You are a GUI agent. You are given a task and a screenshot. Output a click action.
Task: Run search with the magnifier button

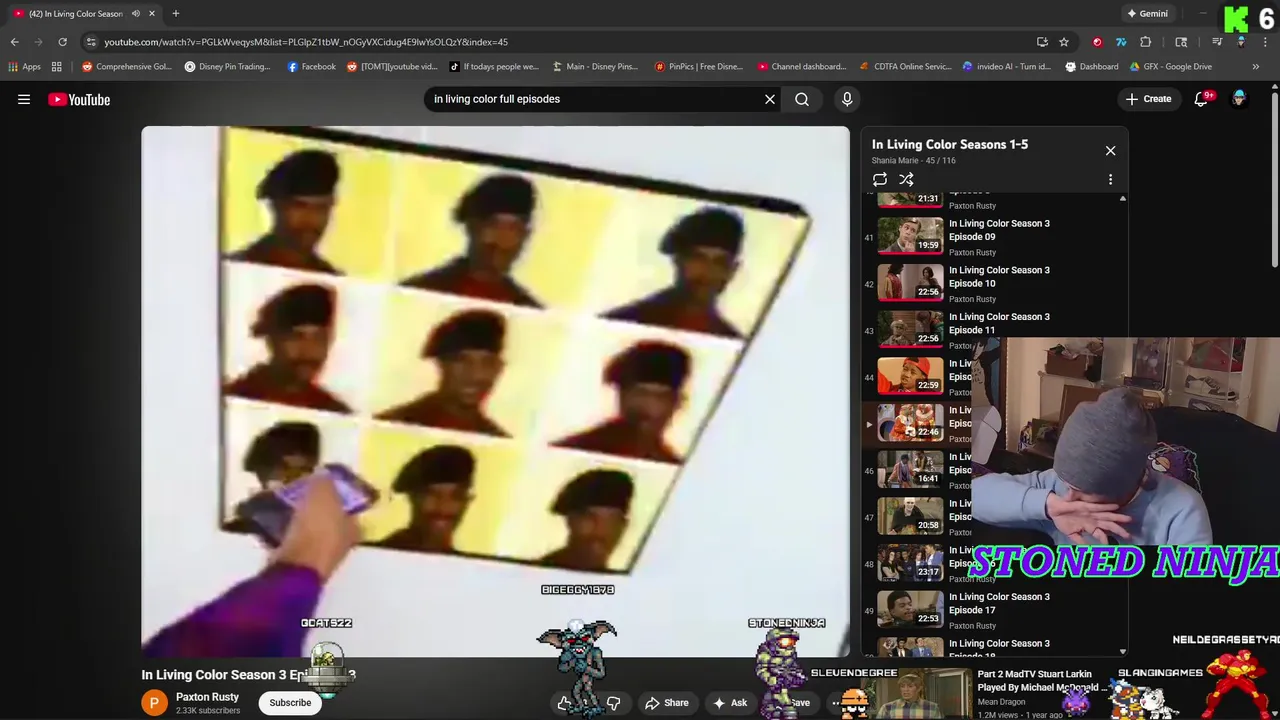(802, 99)
